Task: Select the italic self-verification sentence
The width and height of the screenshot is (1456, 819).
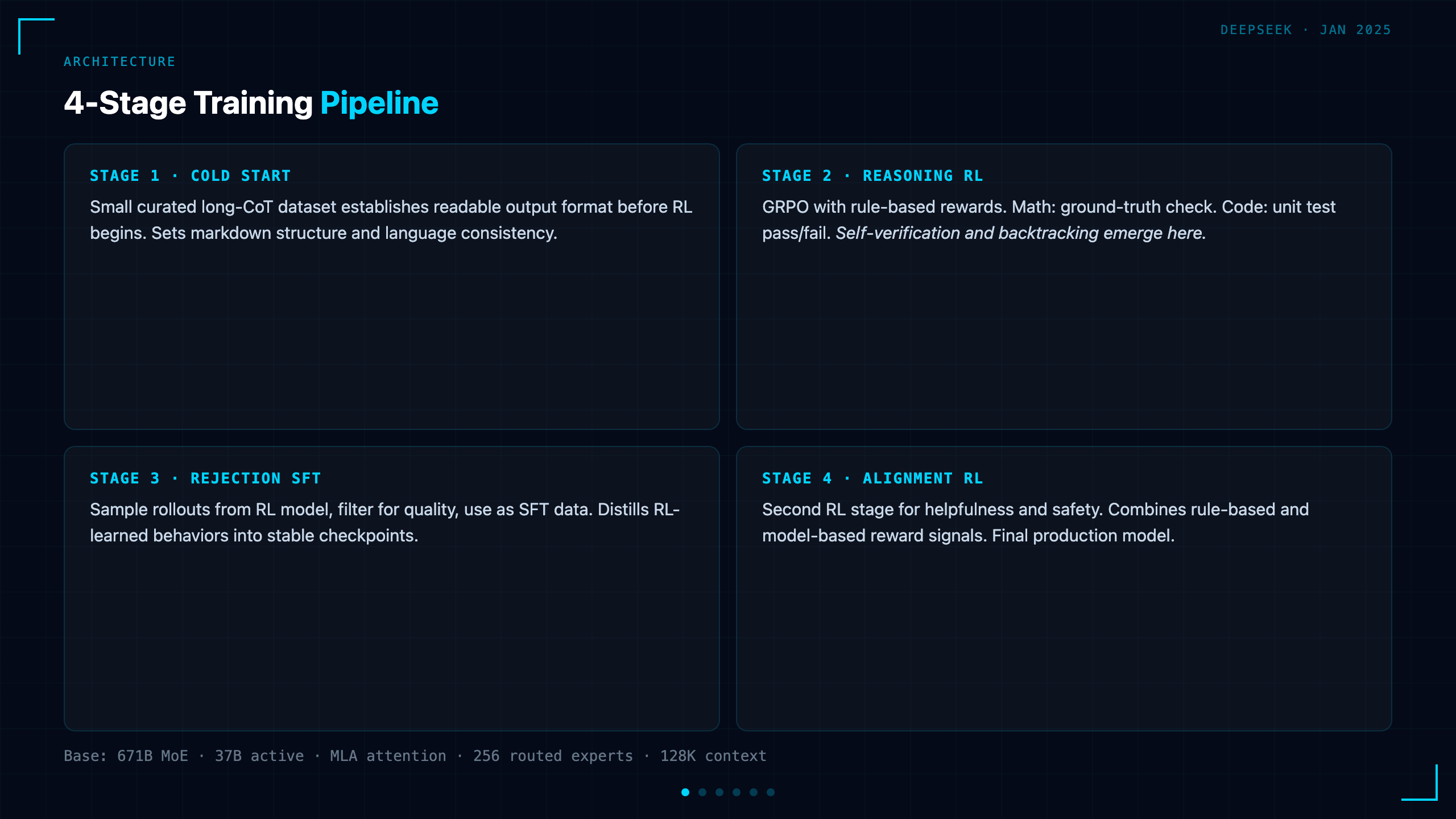Action: coord(1021,233)
